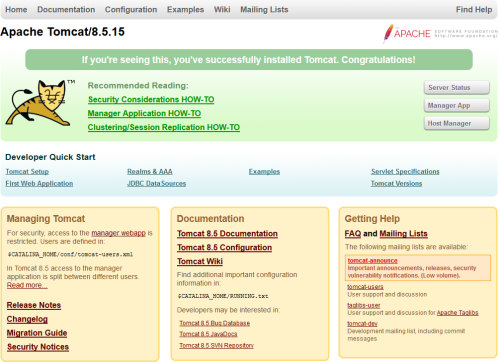Open the Configuration menu item
Screen dimensions: 500x362
[131, 10]
